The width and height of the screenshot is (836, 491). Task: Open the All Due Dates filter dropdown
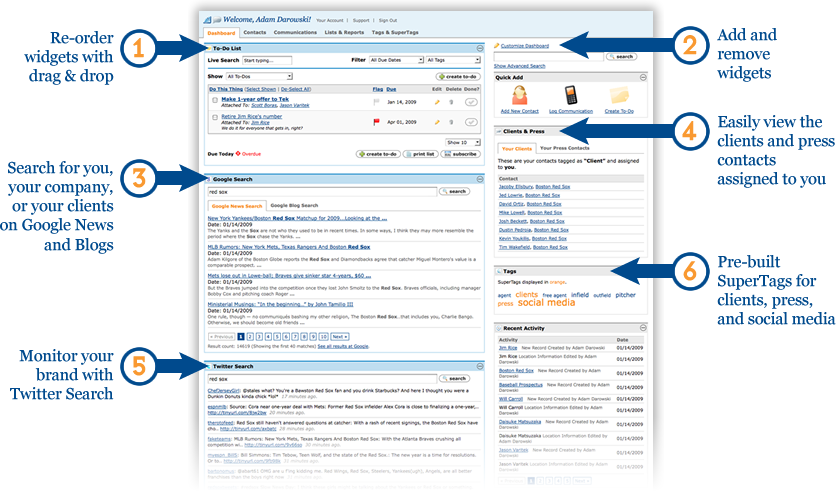(x=396, y=60)
